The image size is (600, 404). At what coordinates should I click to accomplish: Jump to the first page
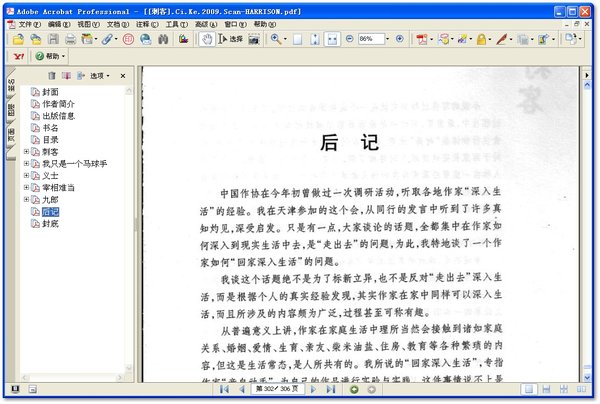coord(224,389)
